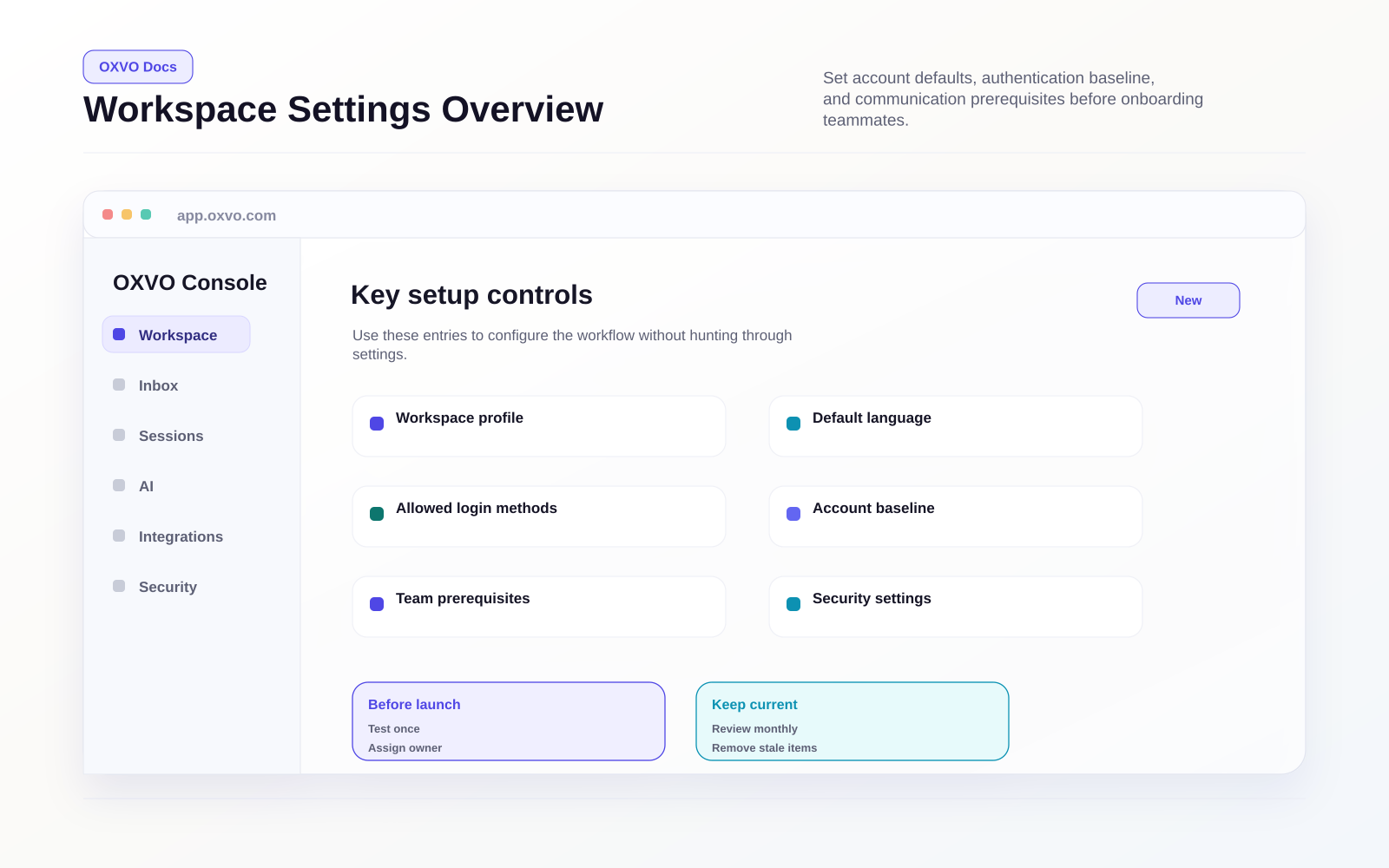Click the Team prerequisites card's purple icon

[377, 604]
